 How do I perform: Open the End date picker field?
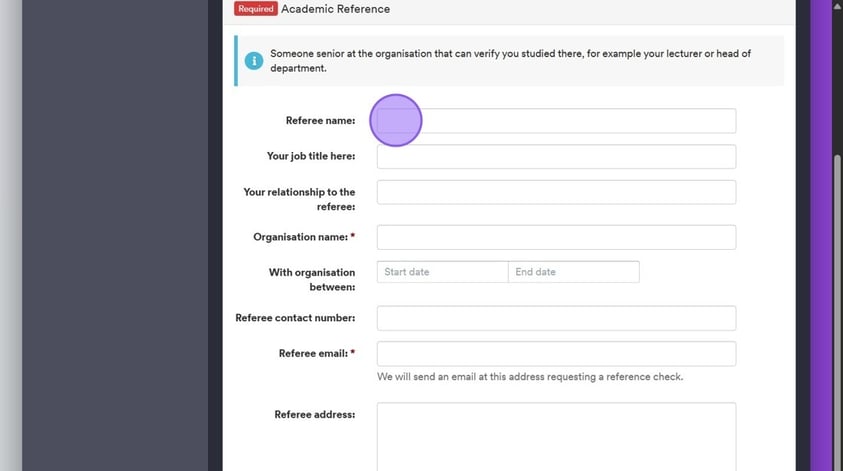[573, 272]
